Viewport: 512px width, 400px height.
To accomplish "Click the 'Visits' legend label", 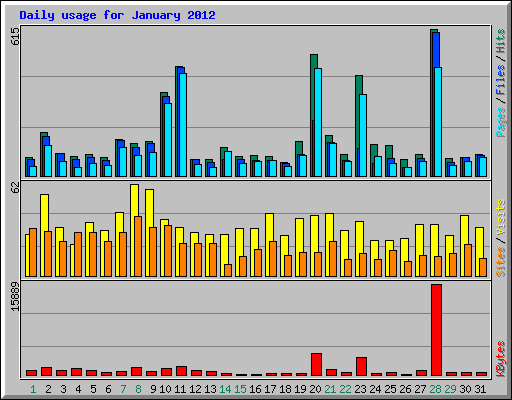I will (500, 218).
